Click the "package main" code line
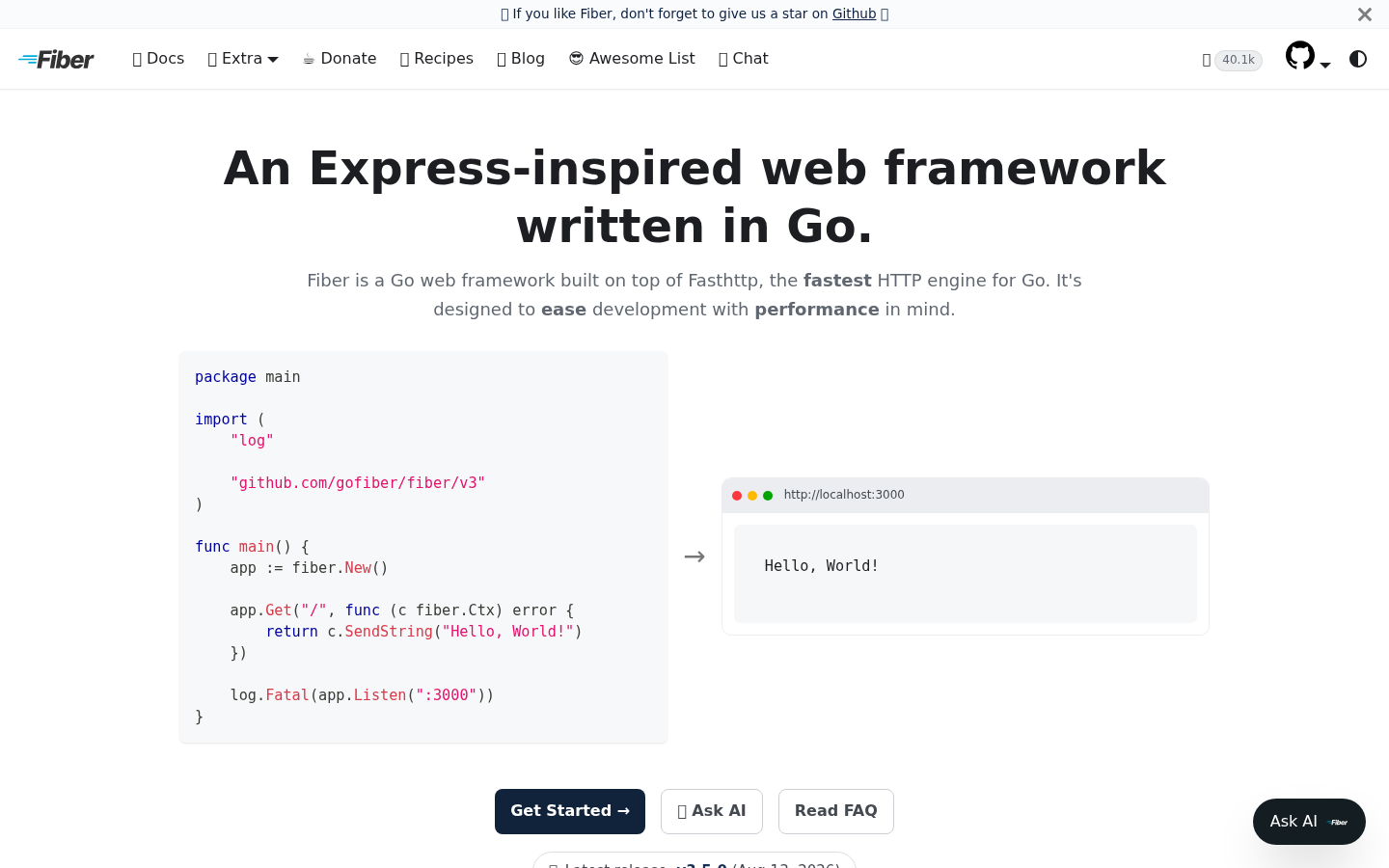Image resolution: width=1389 pixels, height=868 pixels. tap(248, 377)
